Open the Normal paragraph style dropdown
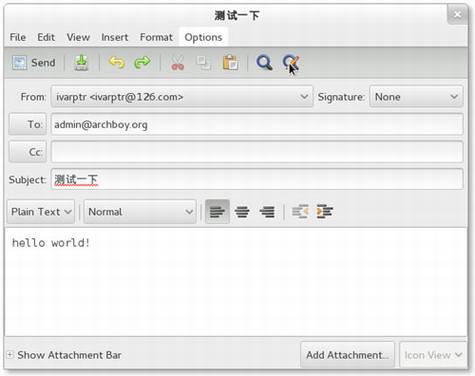The image size is (475, 376). (x=140, y=212)
